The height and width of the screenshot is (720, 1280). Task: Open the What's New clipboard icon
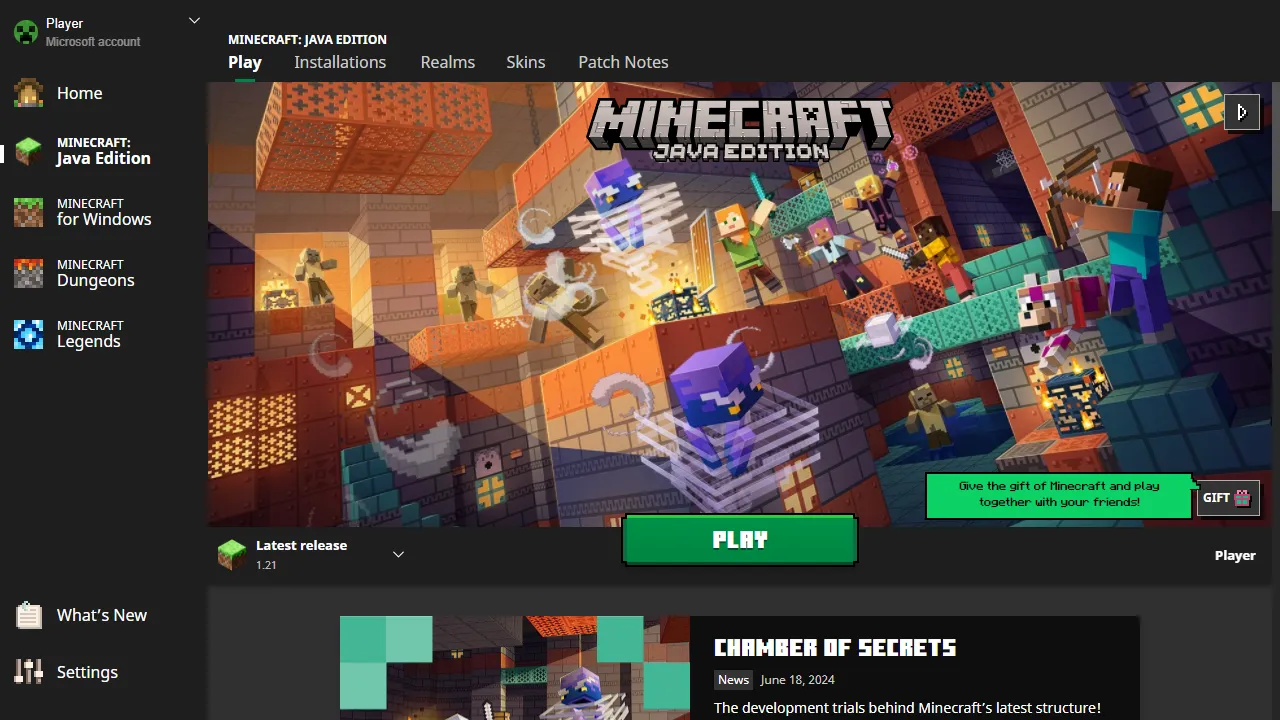tap(29, 615)
